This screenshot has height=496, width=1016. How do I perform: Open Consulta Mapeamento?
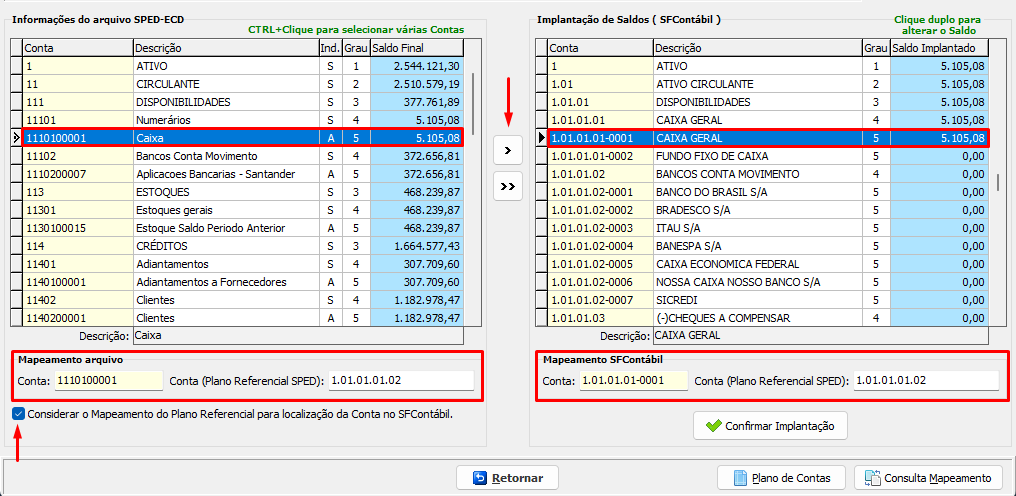pyautogui.click(x=929, y=478)
